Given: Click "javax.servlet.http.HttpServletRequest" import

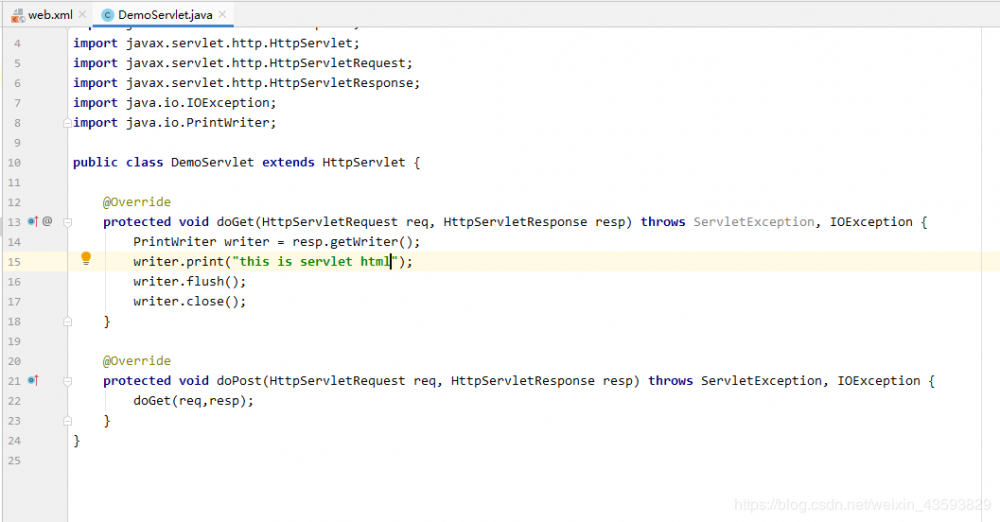Looking at the screenshot, I should click(266, 63).
